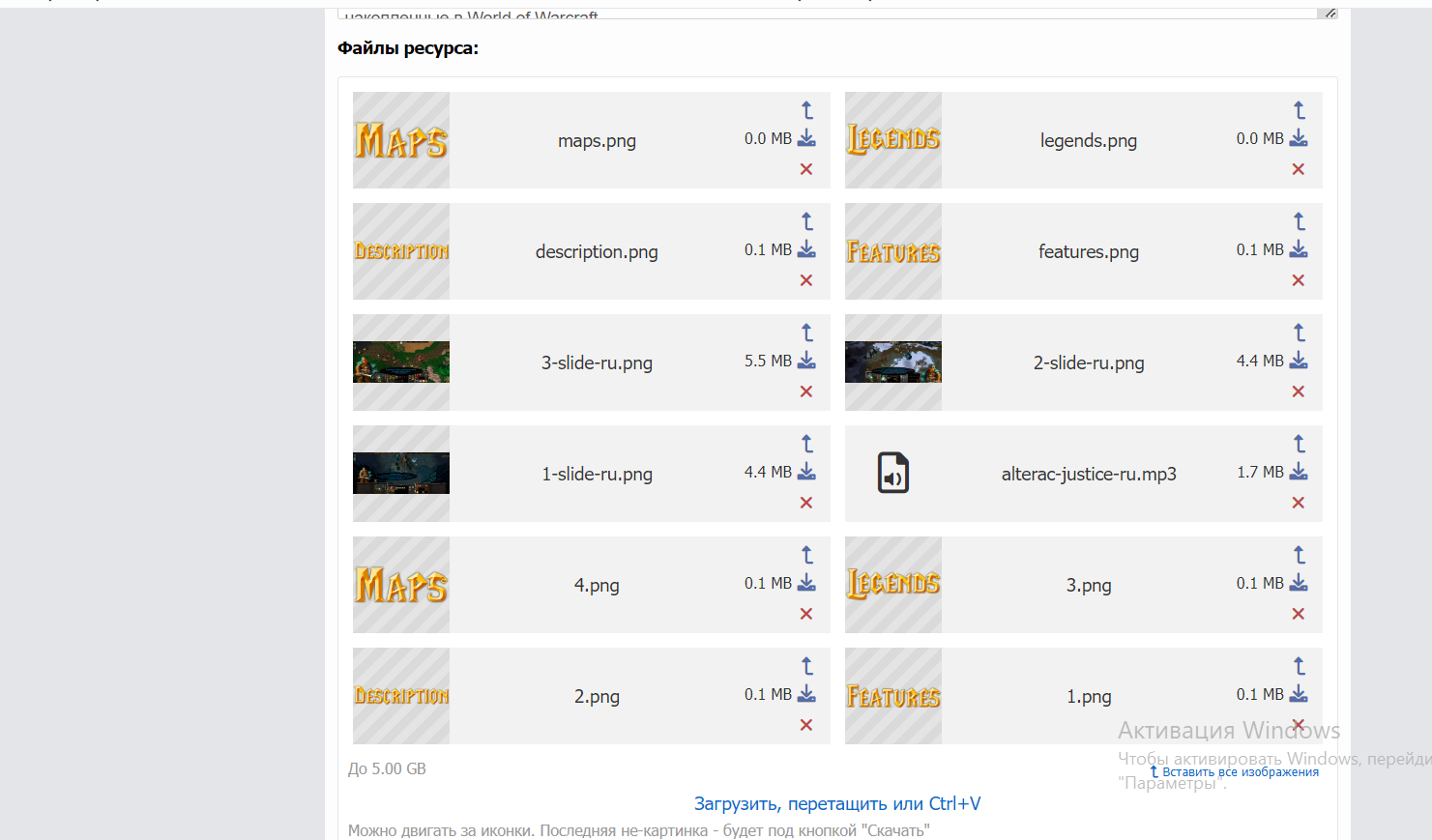This screenshot has height=840, width=1432.
Task: View the 1-slide-ru.png screenshot thumbnail
Action: (x=401, y=474)
